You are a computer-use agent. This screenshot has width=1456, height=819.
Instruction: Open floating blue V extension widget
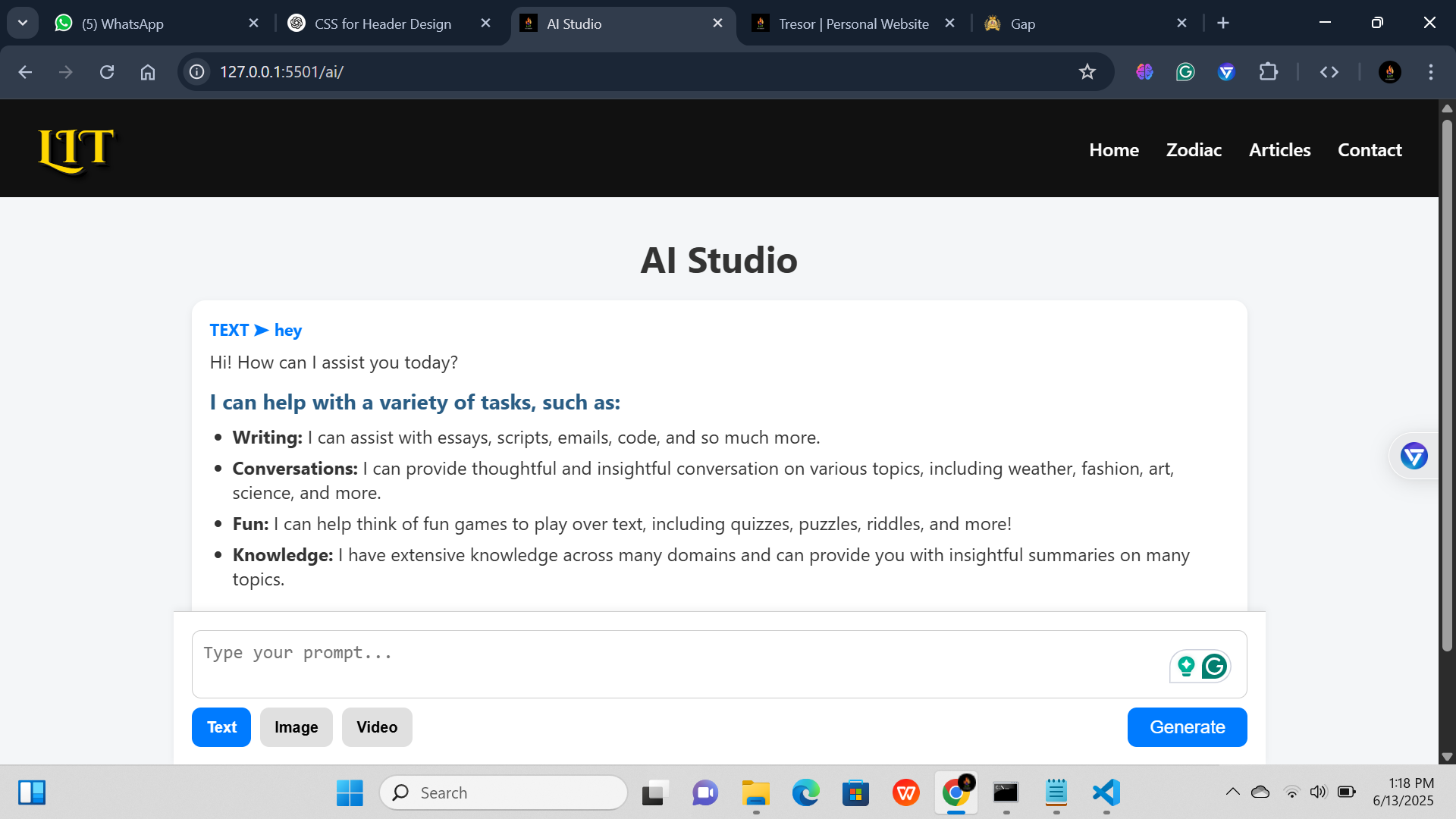pos(1414,456)
